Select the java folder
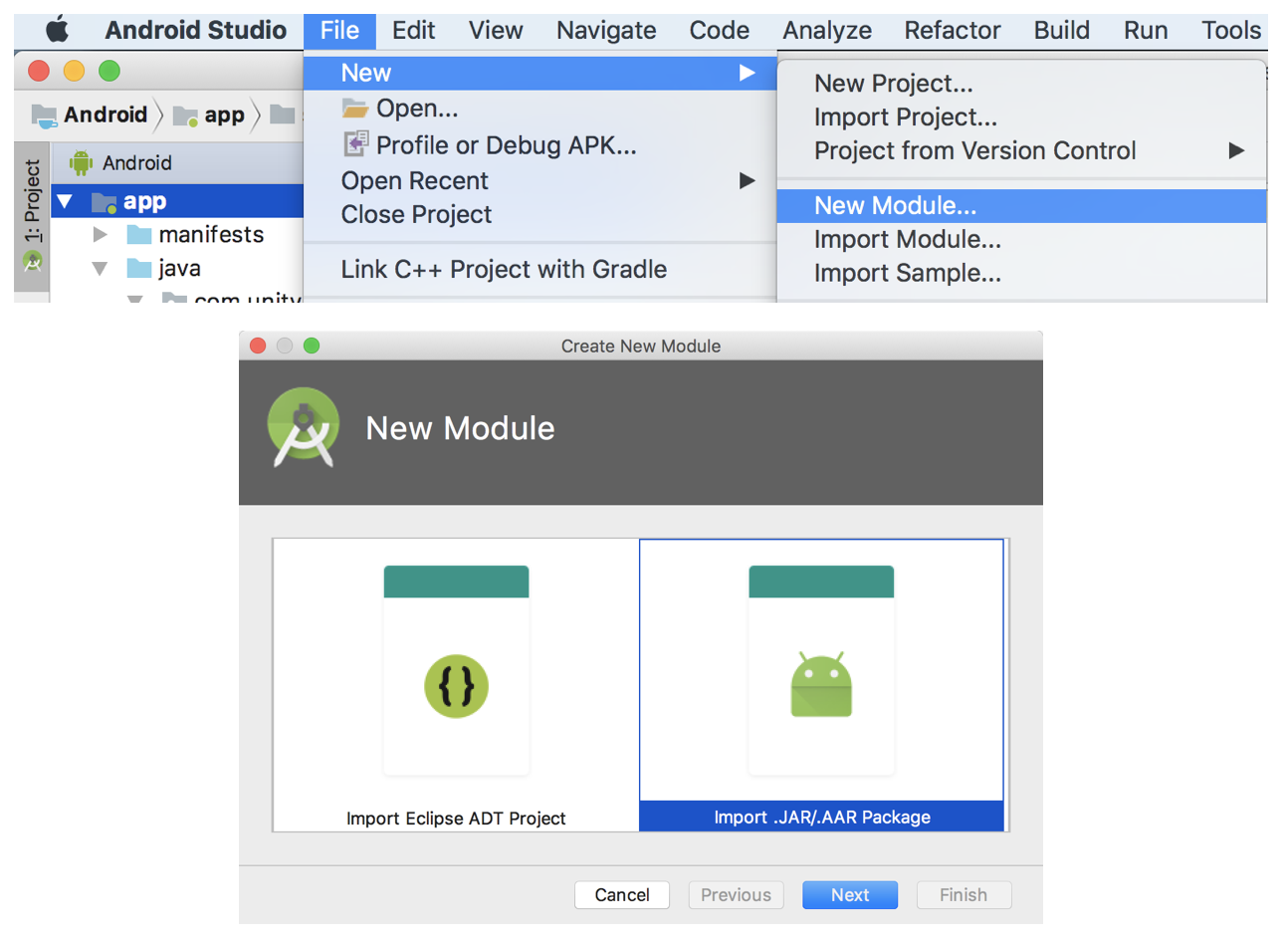The image size is (1288, 938). coord(179,268)
